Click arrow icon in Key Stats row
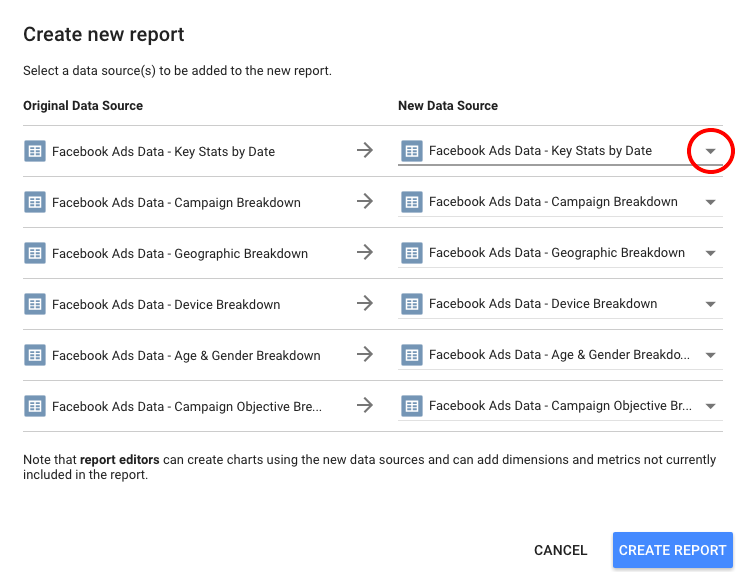 point(365,150)
